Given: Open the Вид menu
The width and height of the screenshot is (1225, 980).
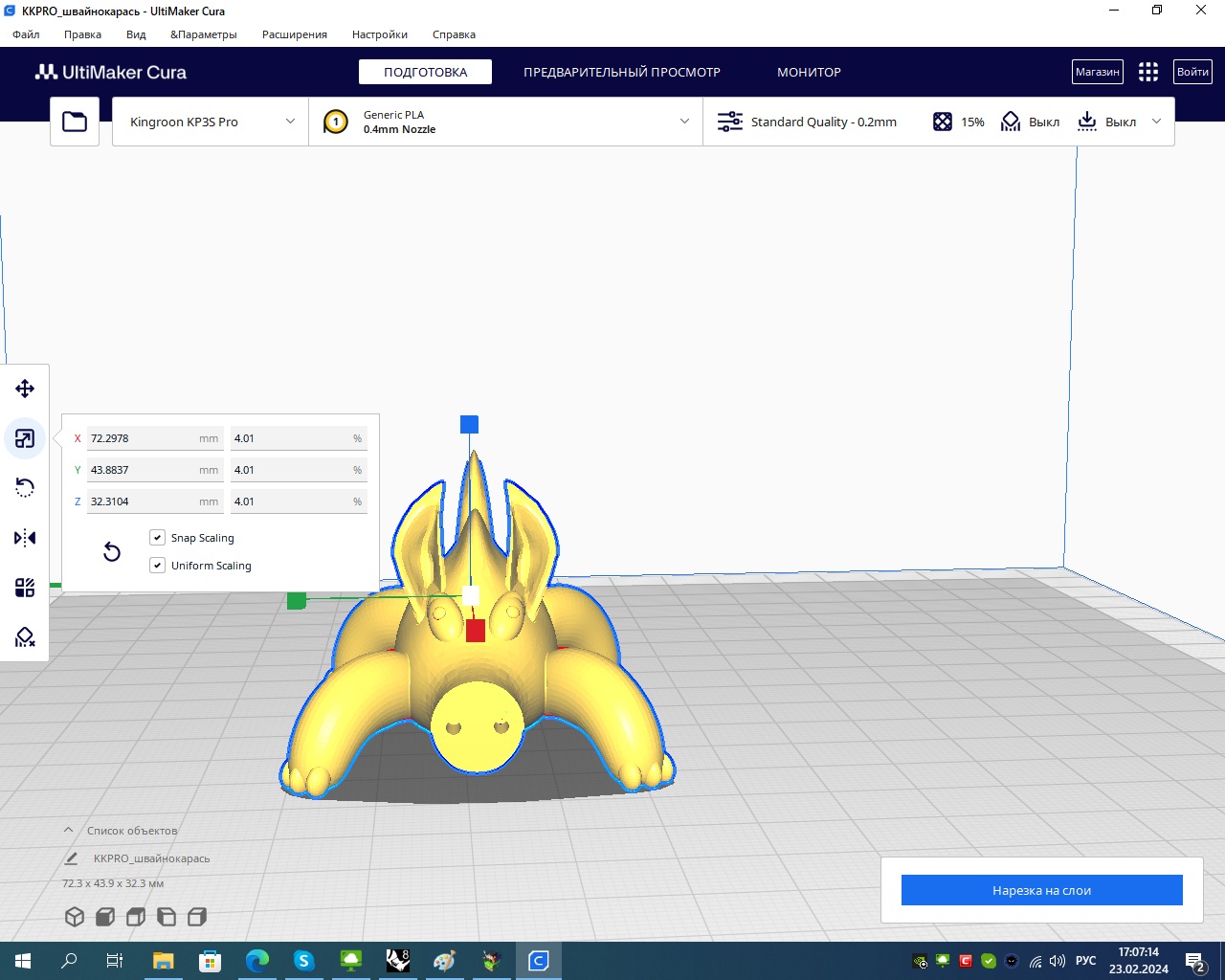Looking at the screenshot, I should tap(136, 34).
